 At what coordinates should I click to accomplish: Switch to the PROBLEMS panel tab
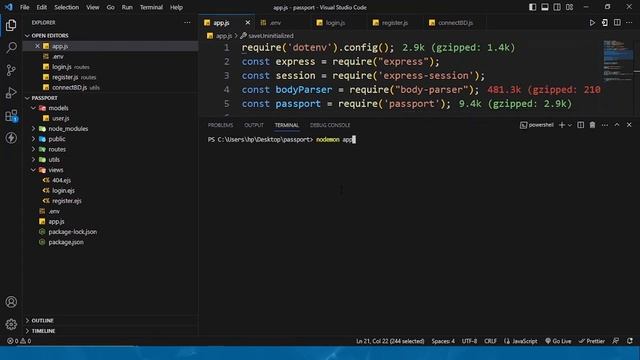pos(220,125)
